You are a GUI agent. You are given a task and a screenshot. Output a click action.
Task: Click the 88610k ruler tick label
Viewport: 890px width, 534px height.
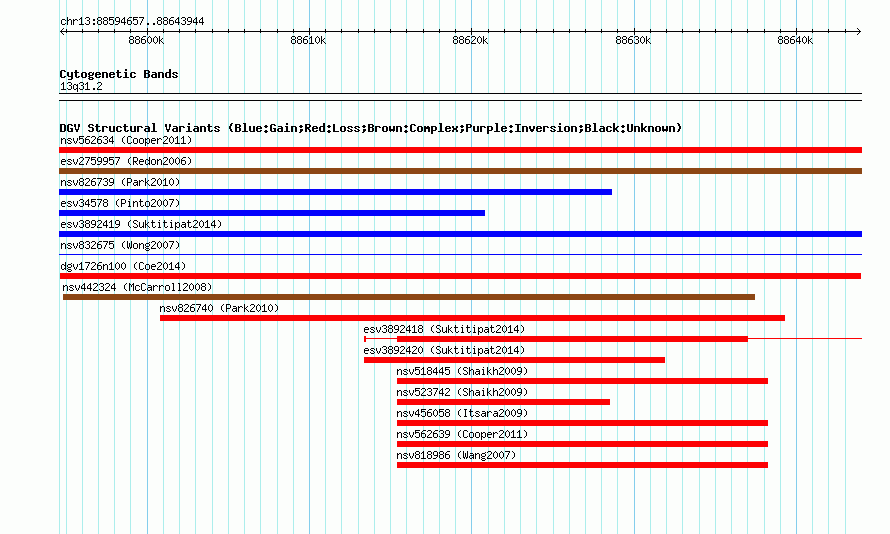308,40
